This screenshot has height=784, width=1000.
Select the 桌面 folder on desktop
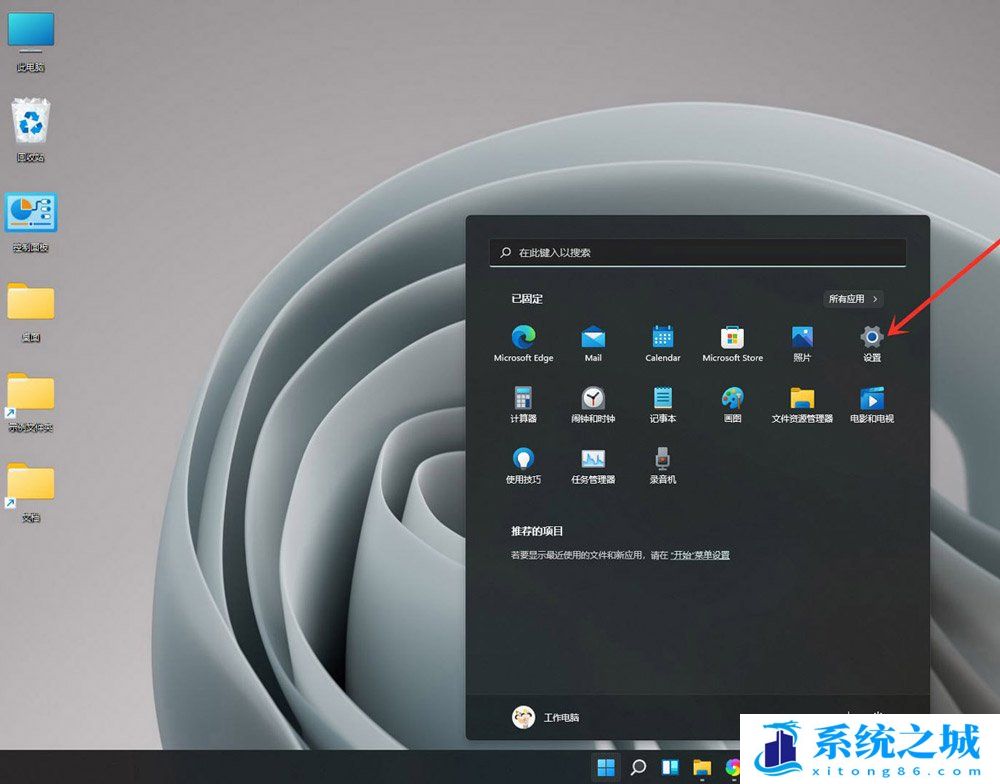coord(31,312)
